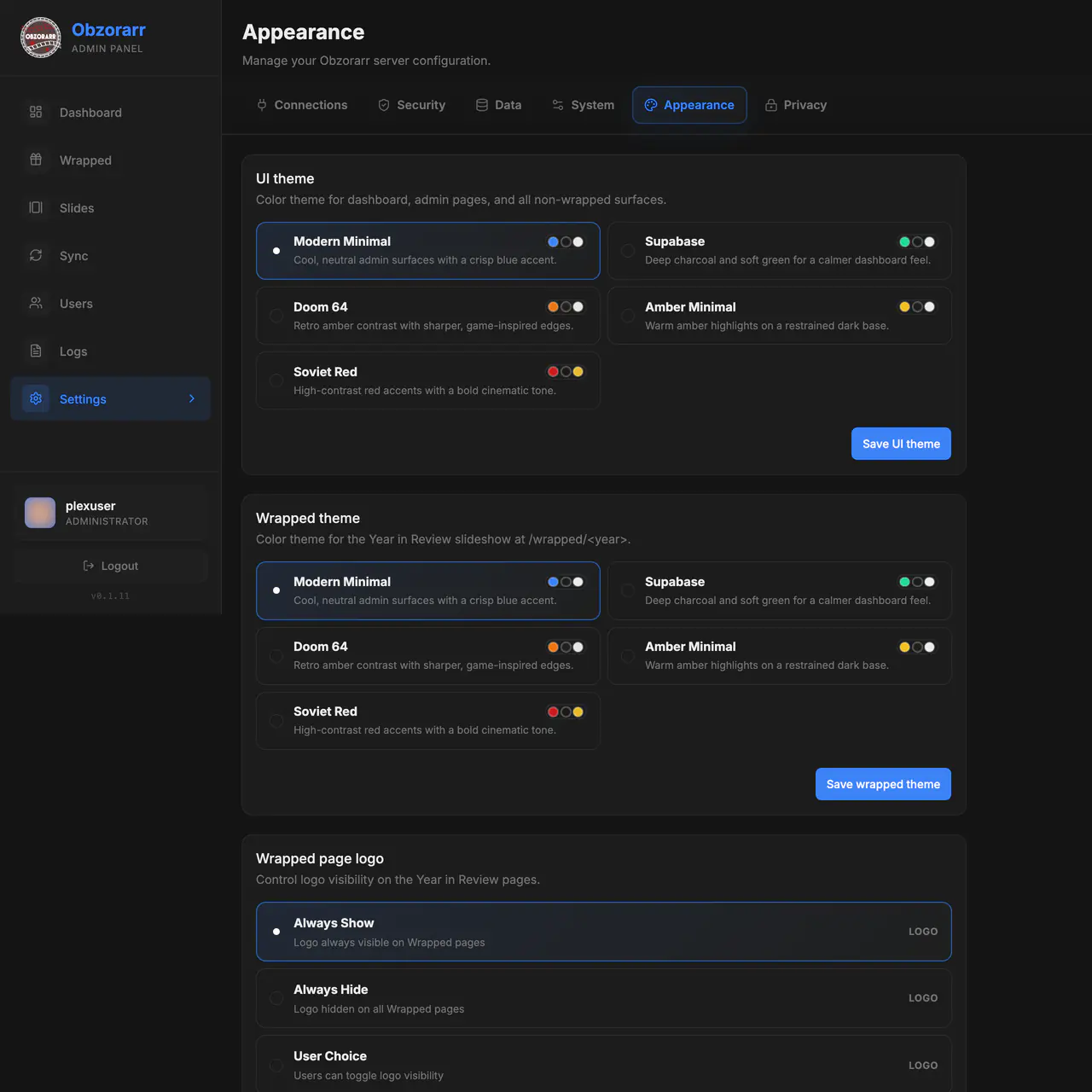Click the Sync arrows icon
Image resolution: width=1092 pixels, height=1092 pixels.
pos(36,255)
